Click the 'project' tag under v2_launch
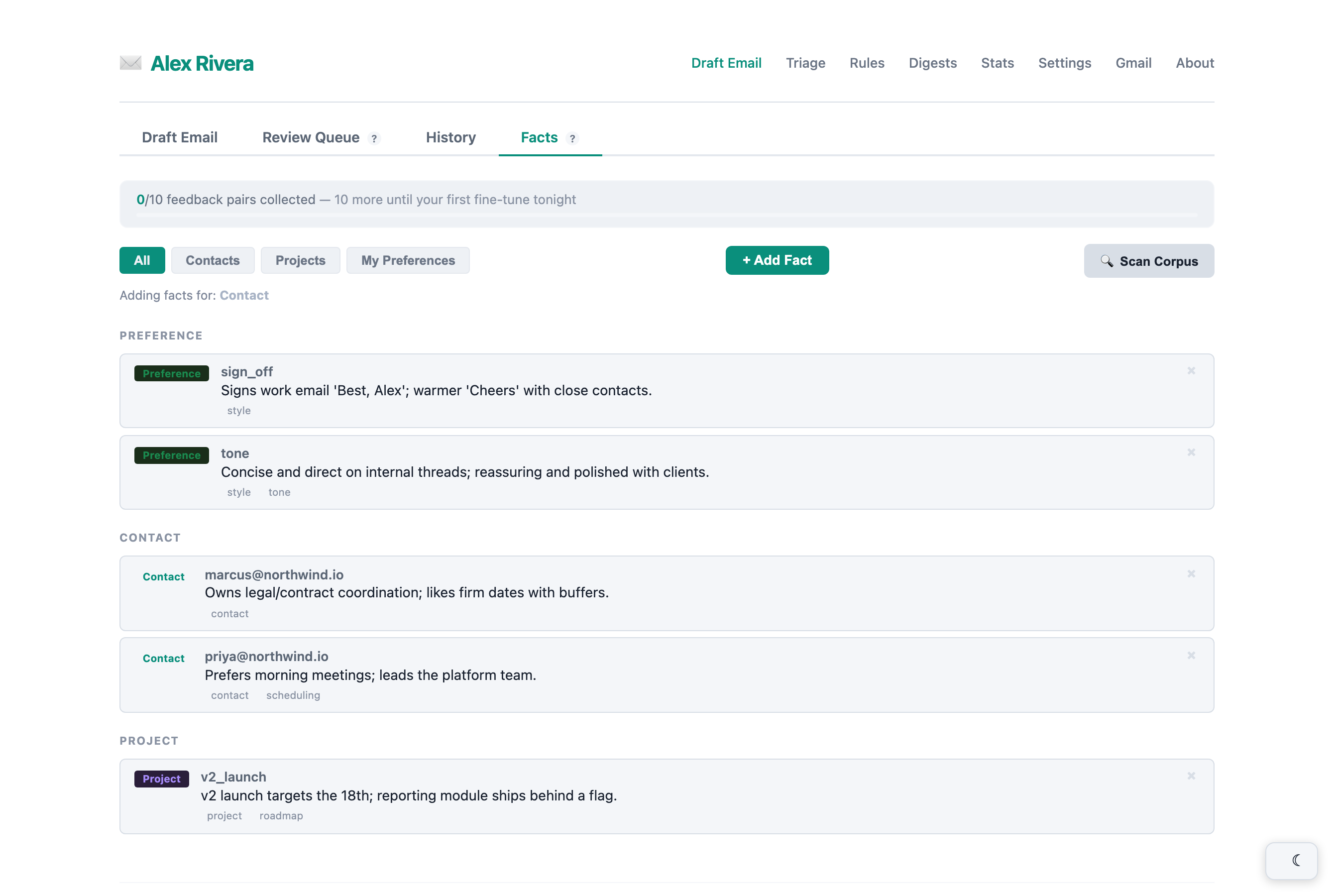Image resolution: width=1334 pixels, height=896 pixels. [224, 816]
